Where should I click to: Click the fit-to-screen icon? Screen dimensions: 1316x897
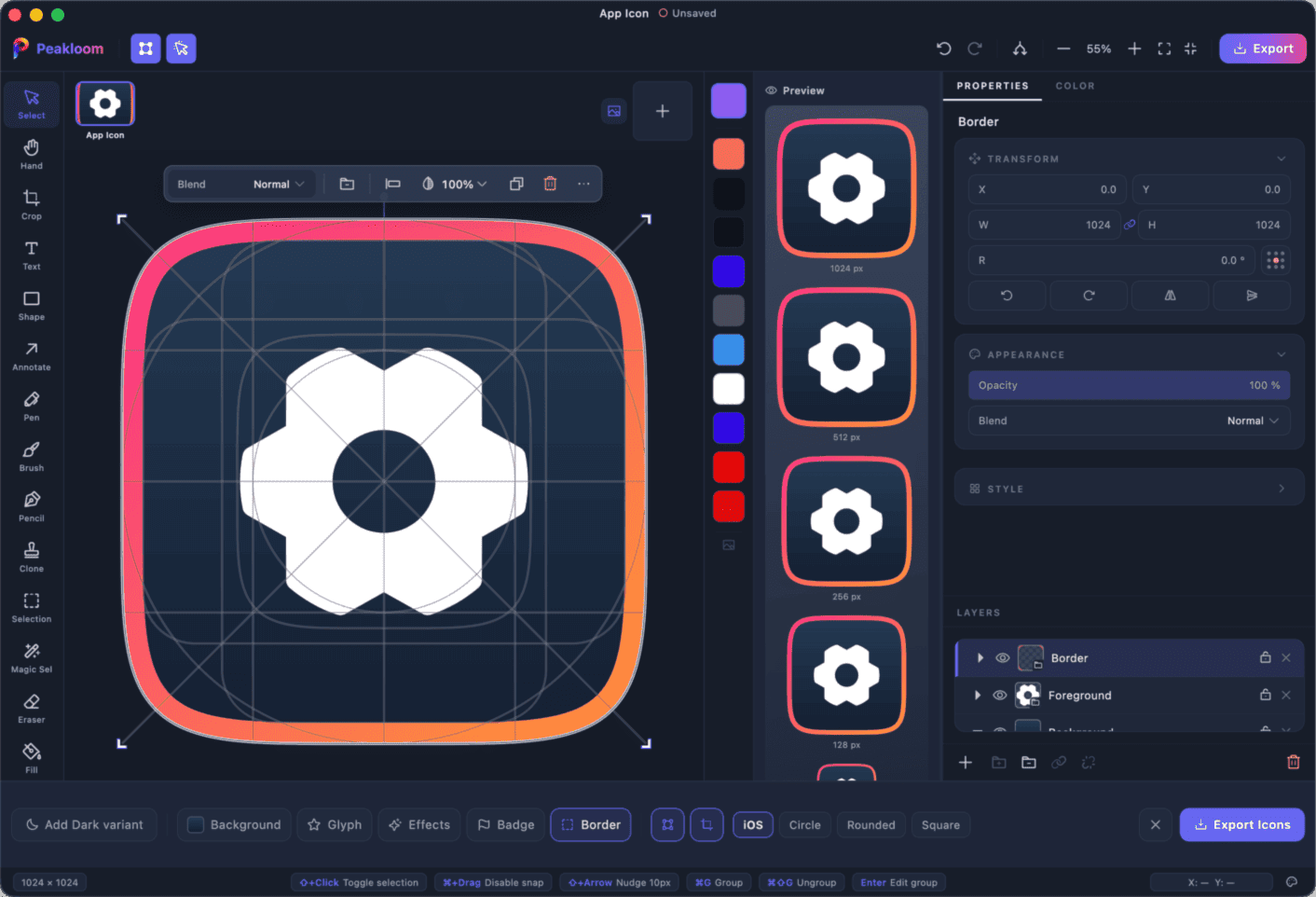[x=1164, y=48]
